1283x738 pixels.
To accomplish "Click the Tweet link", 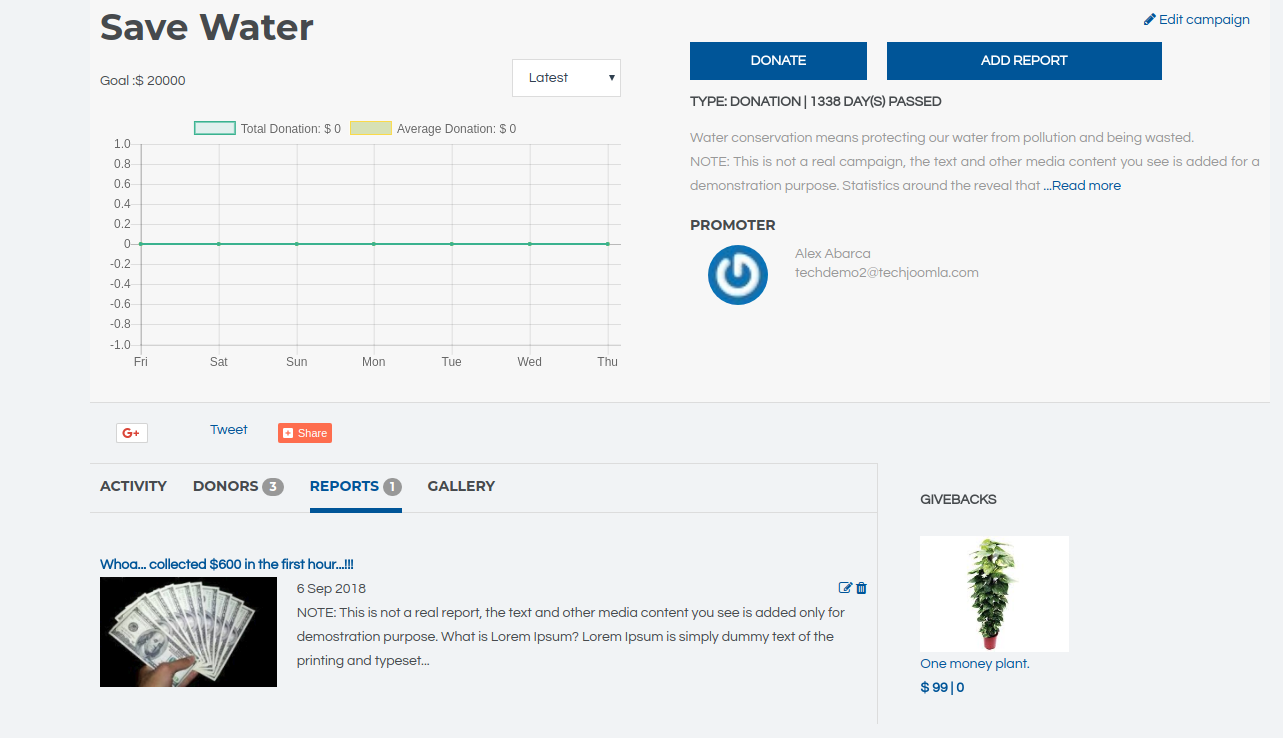I will point(229,430).
